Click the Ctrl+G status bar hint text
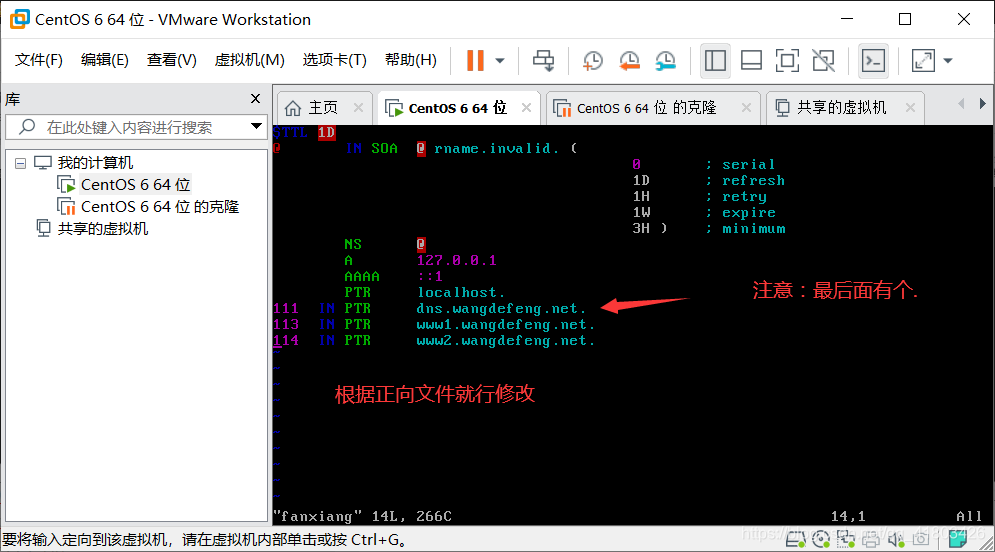The height and width of the screenshot is (552, 995). tap(205, 540)
